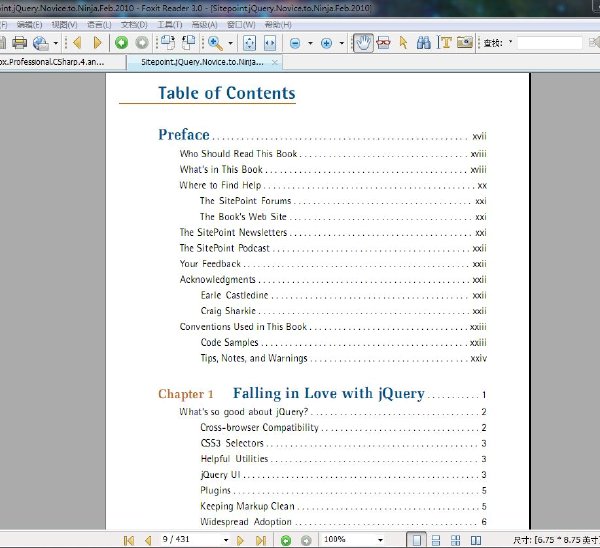Open the Find options dropdown arrow
Viewport: 600px width, 548px height.
pos(510,41)
